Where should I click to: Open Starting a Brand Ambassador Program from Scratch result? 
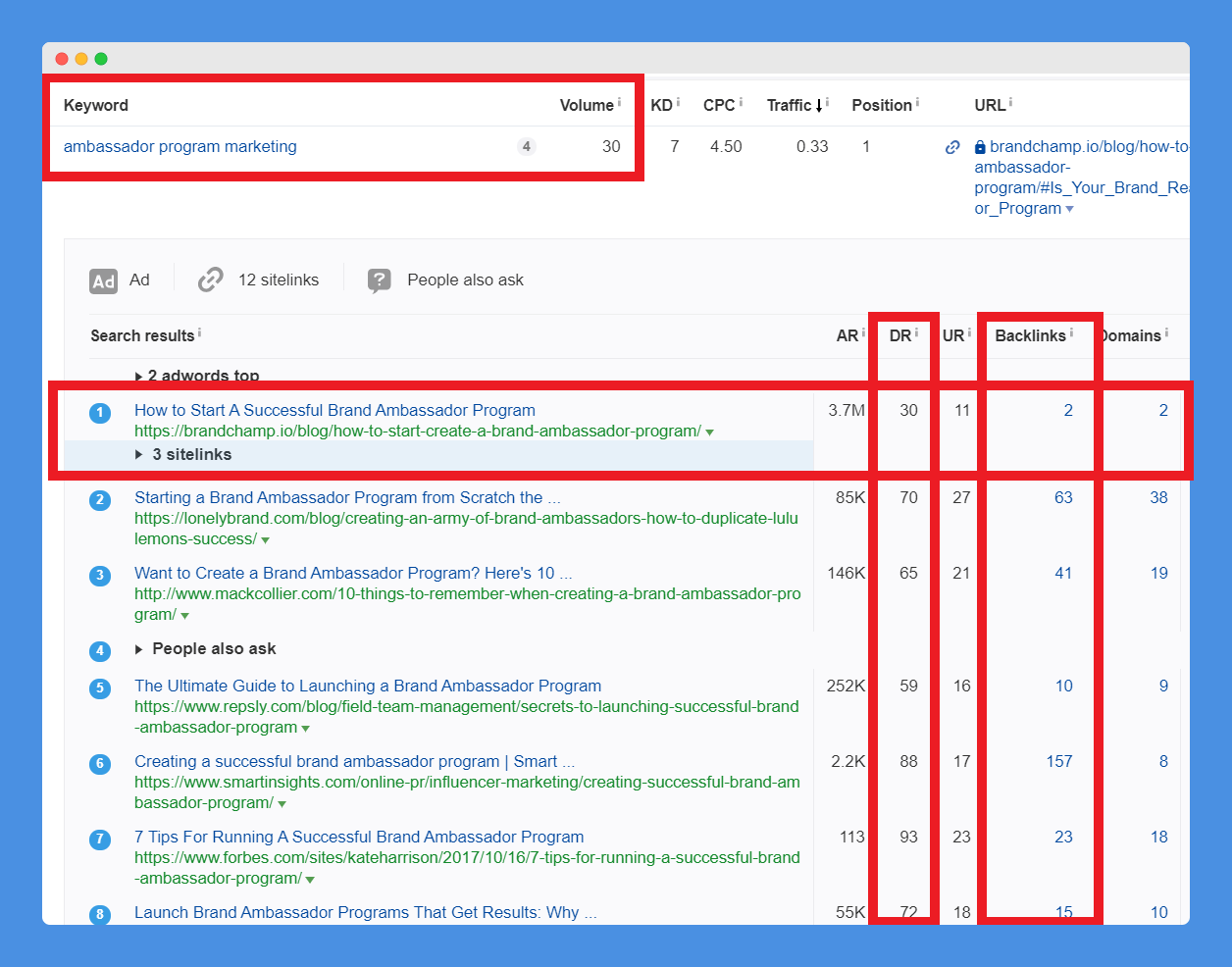point(347,497)
